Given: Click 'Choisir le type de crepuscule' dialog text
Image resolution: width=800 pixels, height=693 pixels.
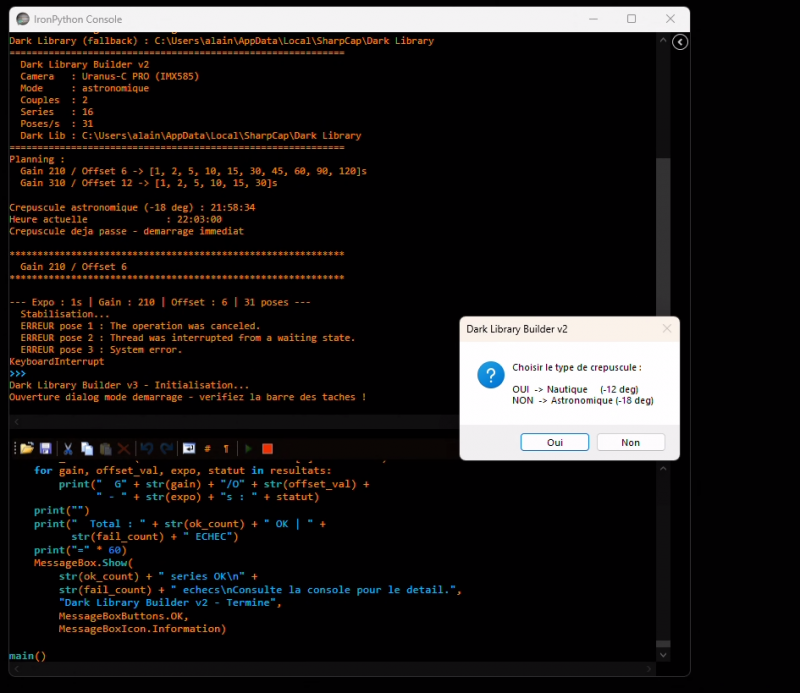Looking at the screenshot, I should pos(577,367).
